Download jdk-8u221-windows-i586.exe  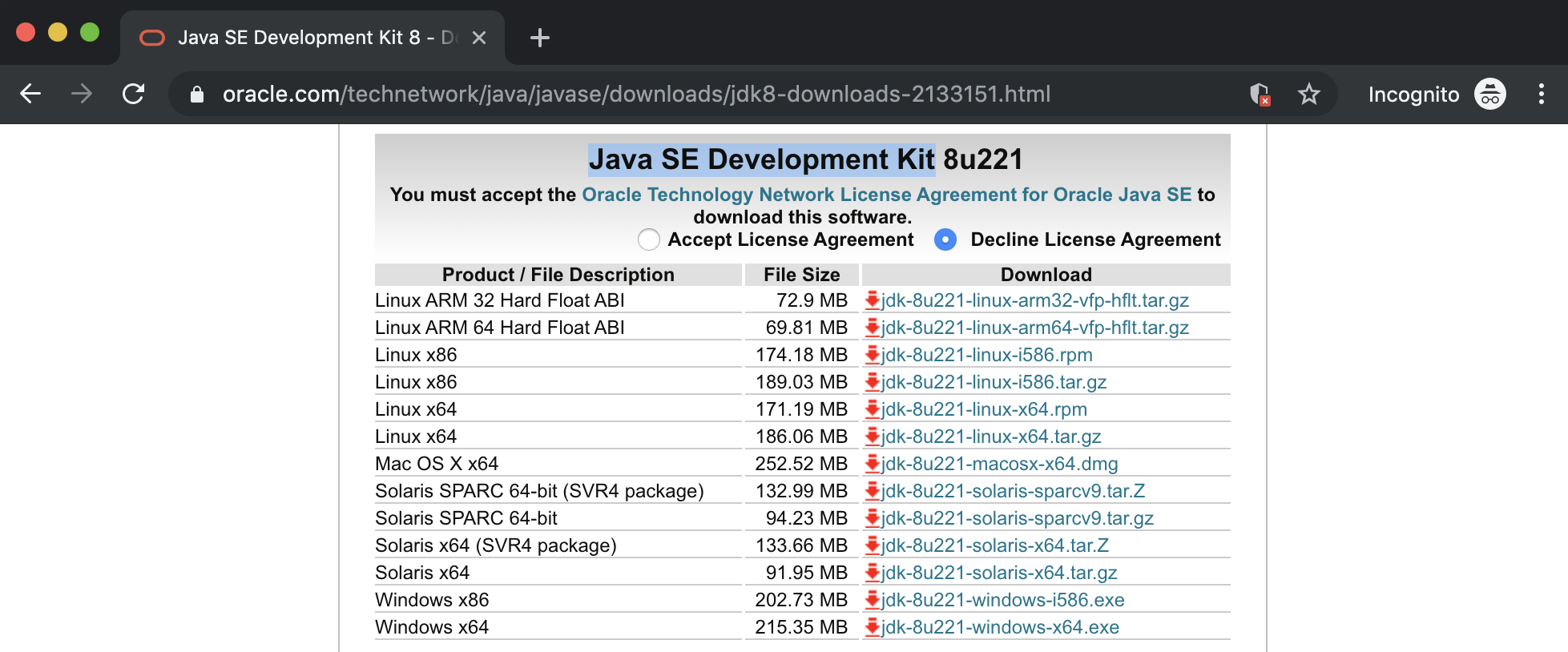pos(1002,600)
